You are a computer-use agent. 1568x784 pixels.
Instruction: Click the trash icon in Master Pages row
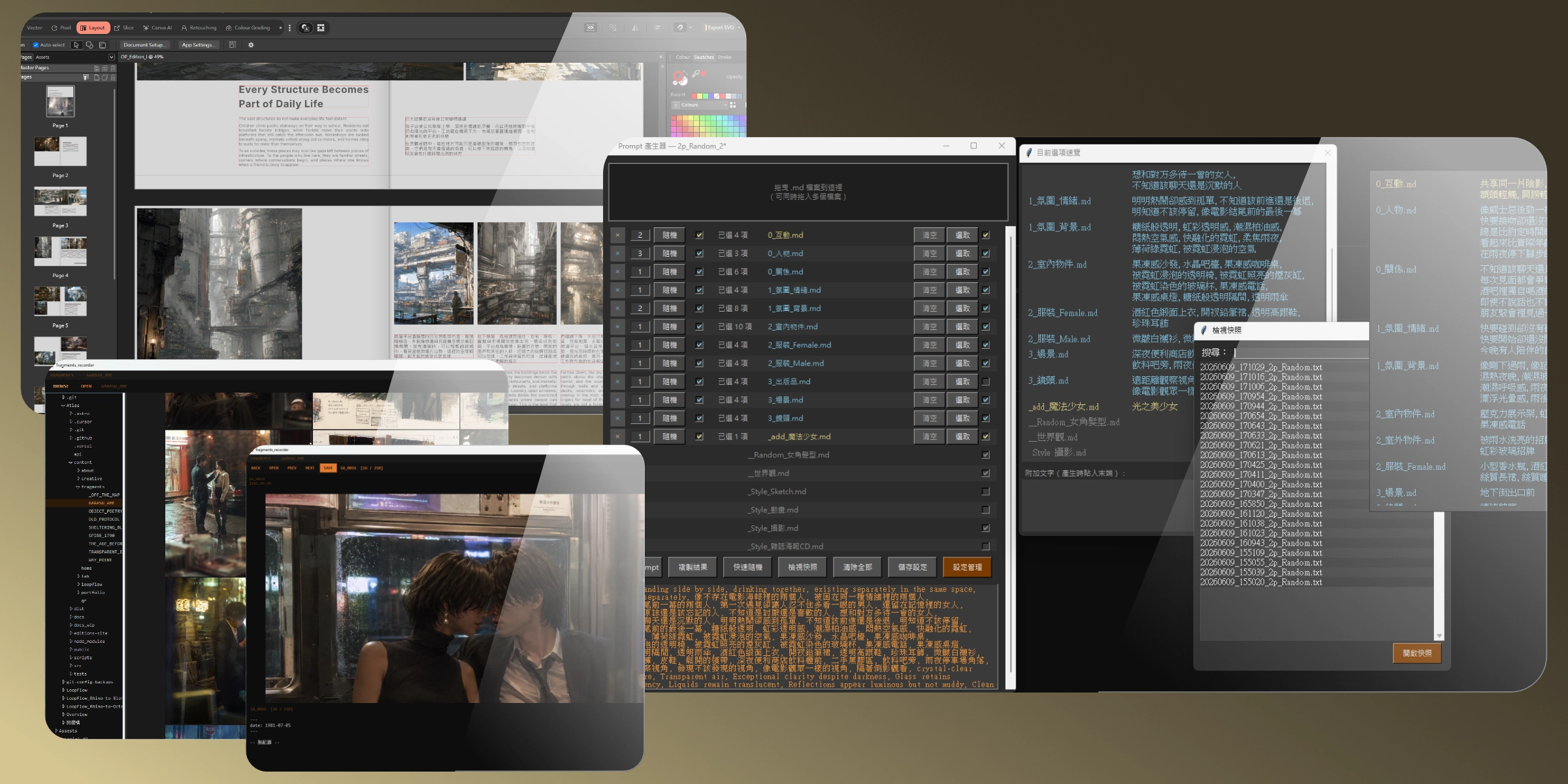(113, 68)
